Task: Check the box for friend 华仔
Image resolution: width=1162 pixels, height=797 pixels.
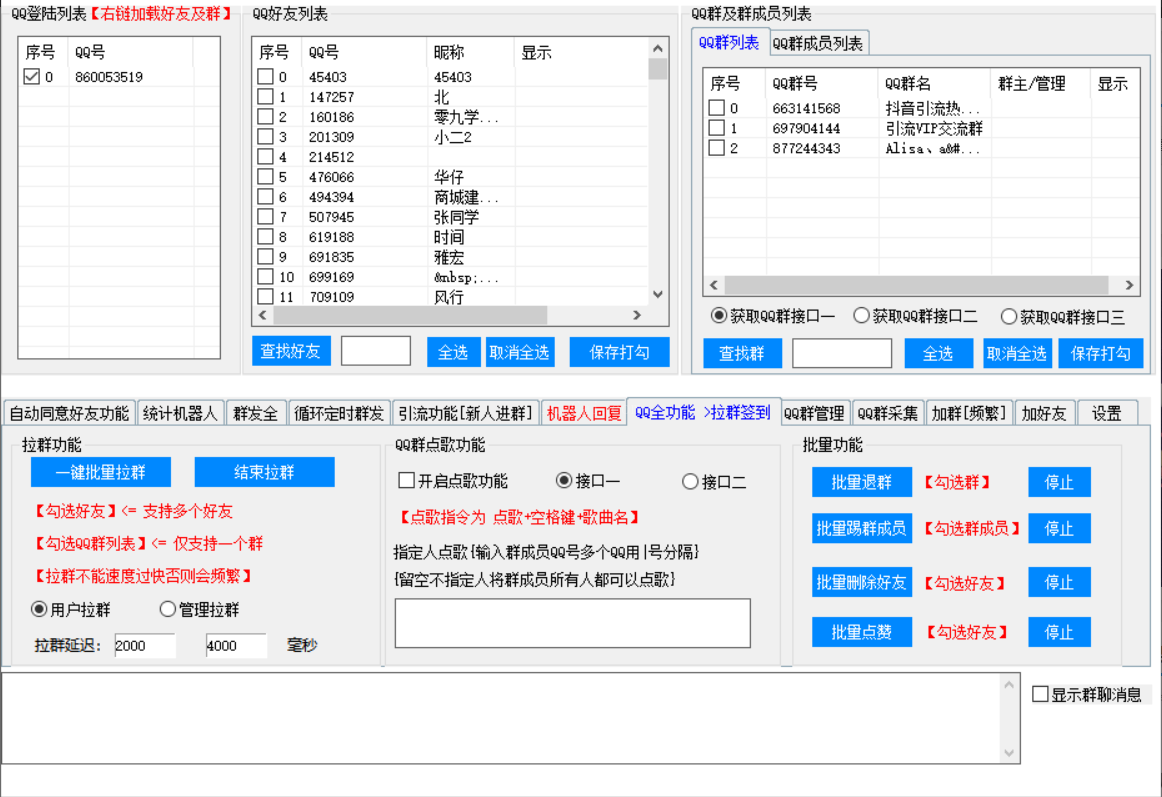Action: point(265,177)
